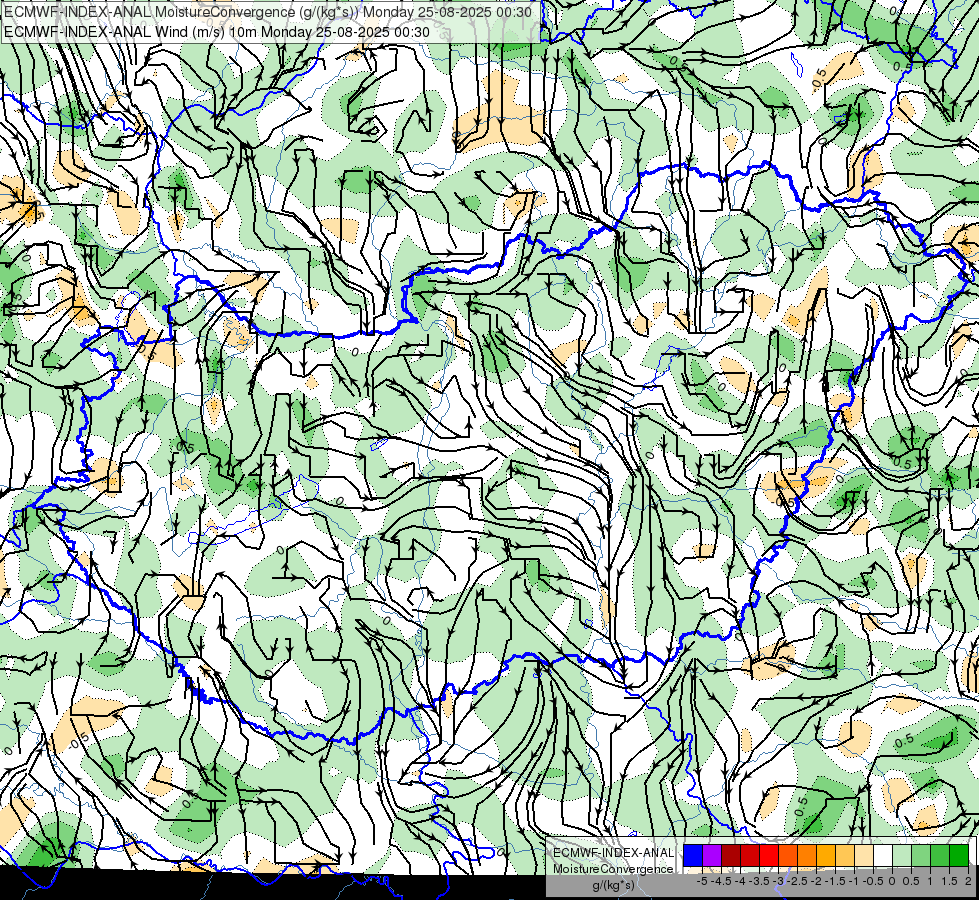979x900 pixels.
Task: Click the blue swatch in the legend
Action: pyautogui.click(x=693, y=855)
